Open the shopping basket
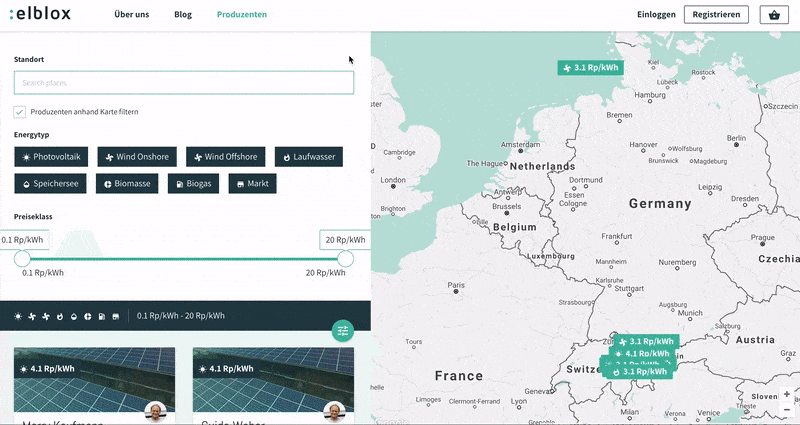Screen dimensions: 800x425 click(x=774, y=15)
